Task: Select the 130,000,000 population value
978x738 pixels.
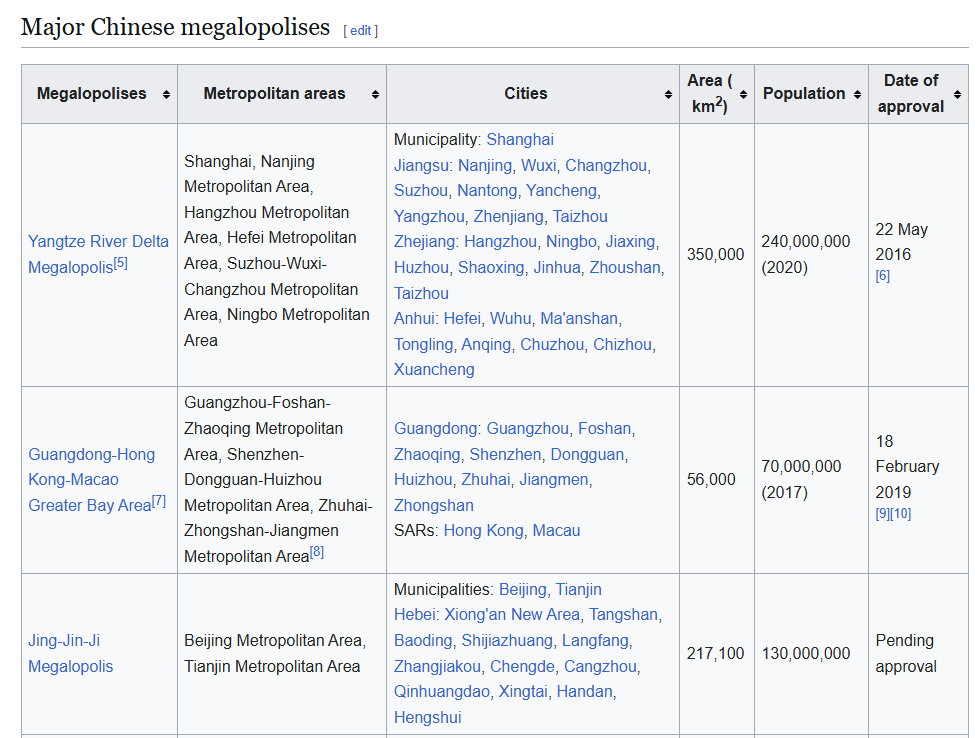Action: click(x=805, y=653)
